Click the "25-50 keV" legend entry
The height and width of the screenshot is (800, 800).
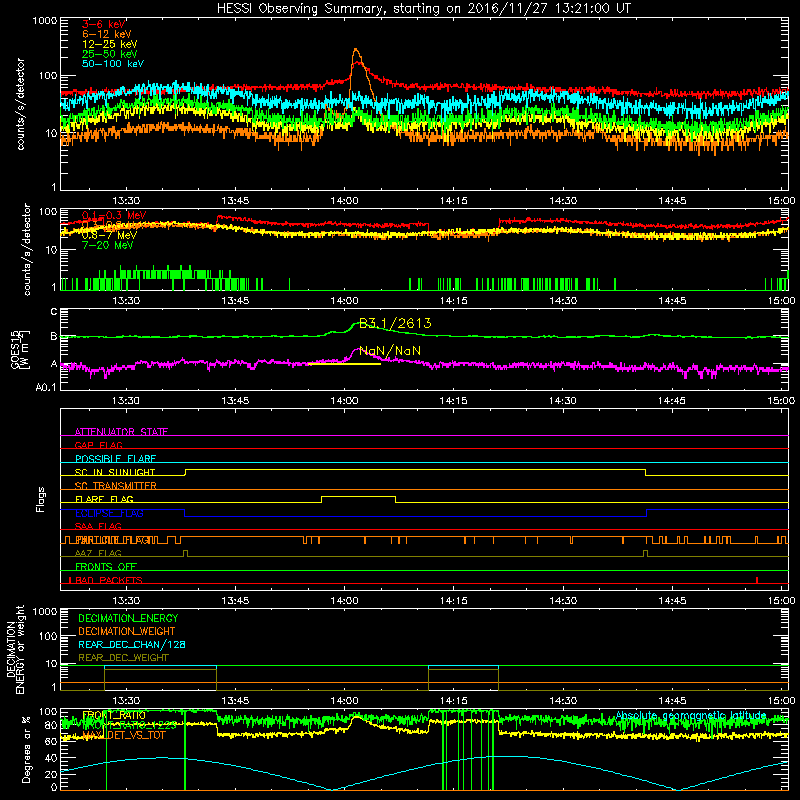point(110,54)
